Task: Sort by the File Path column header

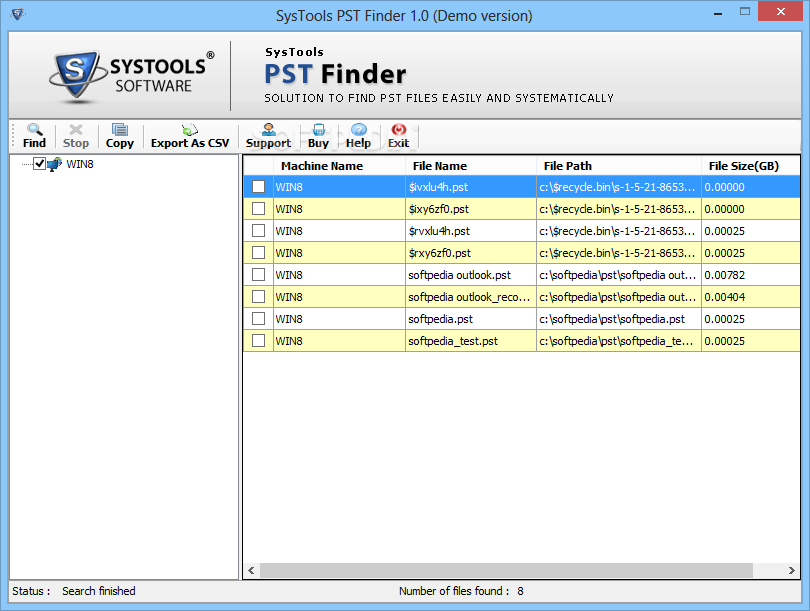Action: point(619,166)
